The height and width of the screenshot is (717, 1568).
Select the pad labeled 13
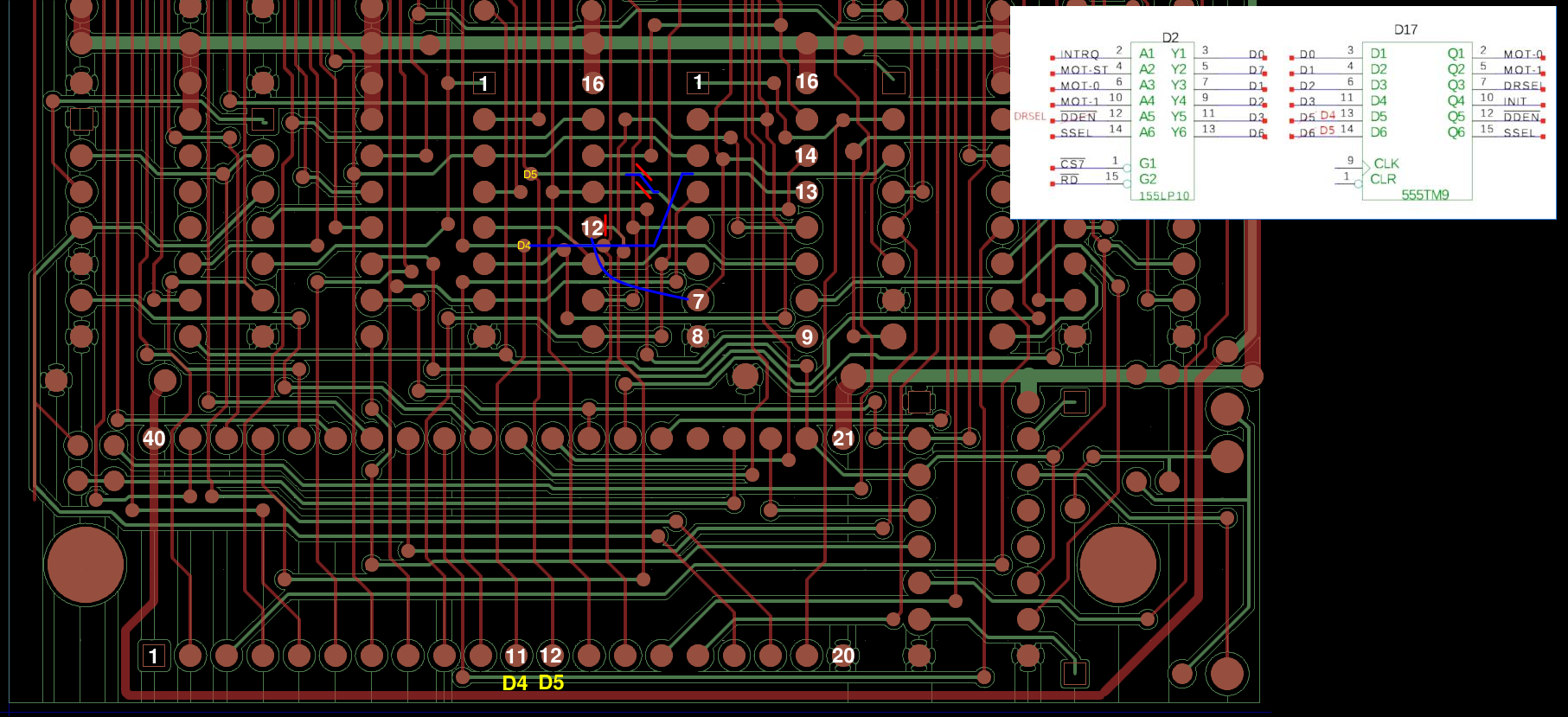tap(806, 192)
